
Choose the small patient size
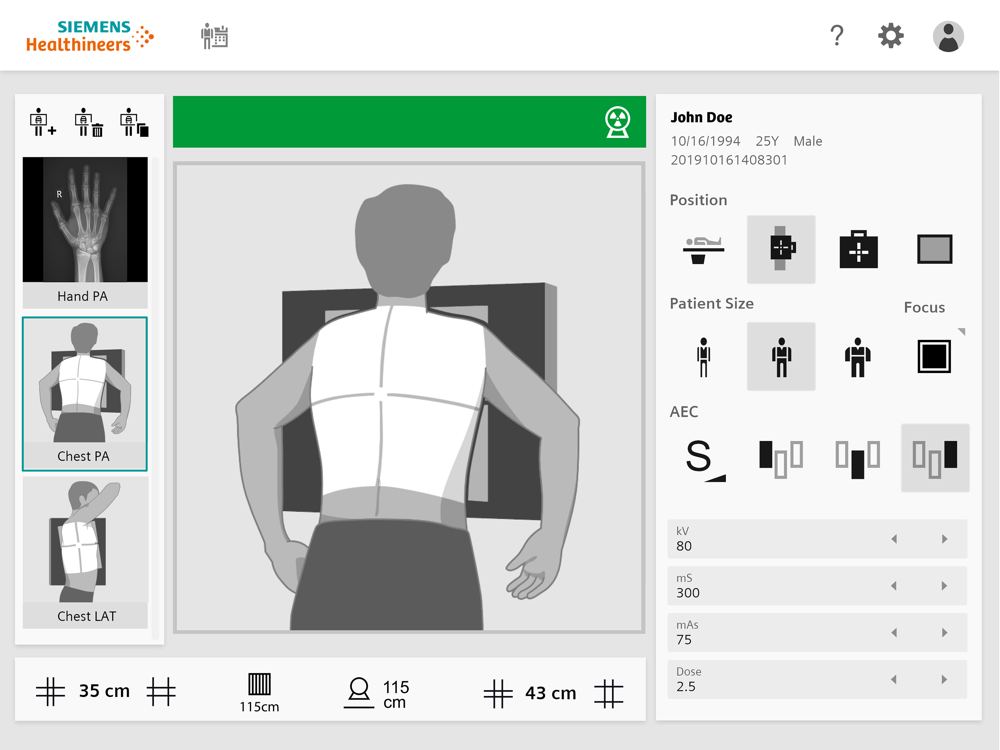[x=703, y=357]
